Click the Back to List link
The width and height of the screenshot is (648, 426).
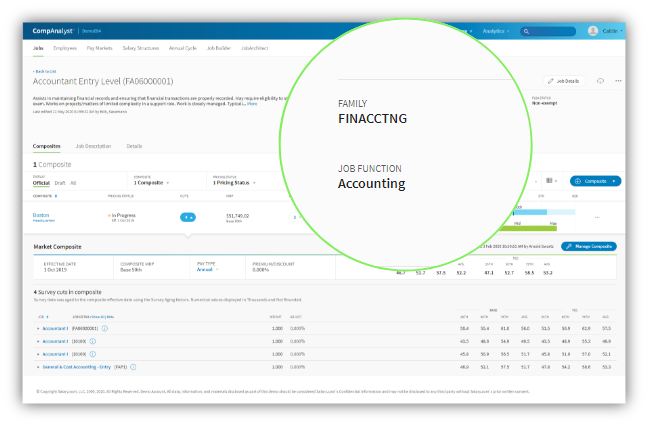(46, 71)
